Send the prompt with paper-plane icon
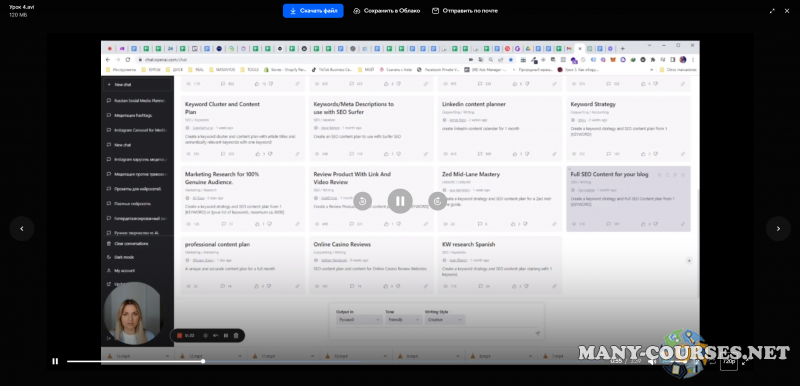This screenshot has width=800, height=386. (537, 333)
